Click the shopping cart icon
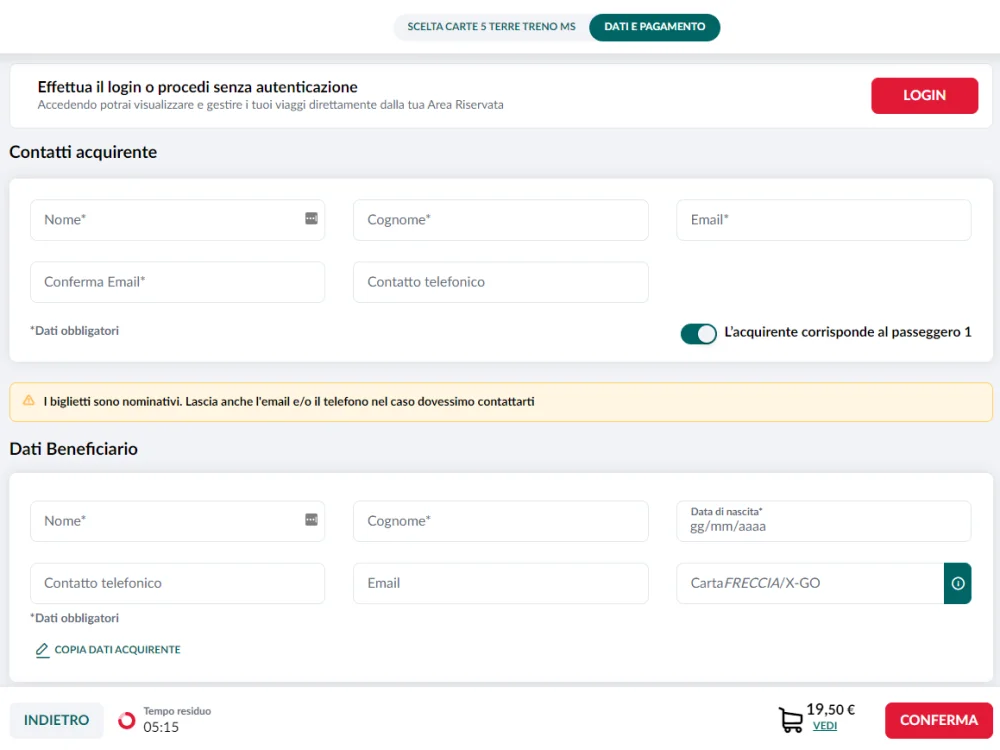Image resolution: width=1000 pixels, height=750 pixels. point(790,720)
